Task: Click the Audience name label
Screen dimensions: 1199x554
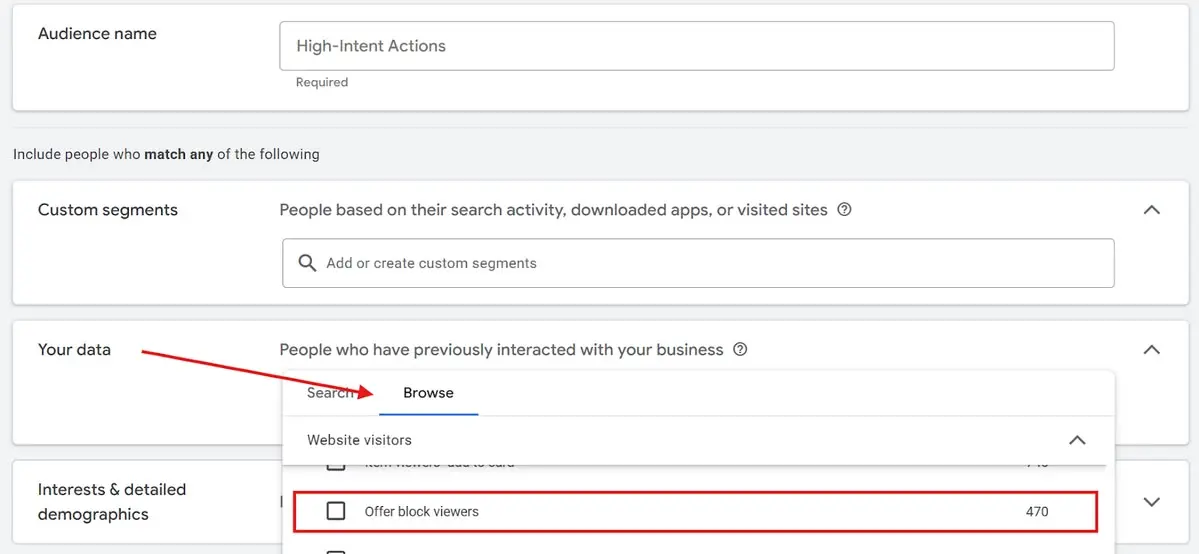Action: point(97,34)
